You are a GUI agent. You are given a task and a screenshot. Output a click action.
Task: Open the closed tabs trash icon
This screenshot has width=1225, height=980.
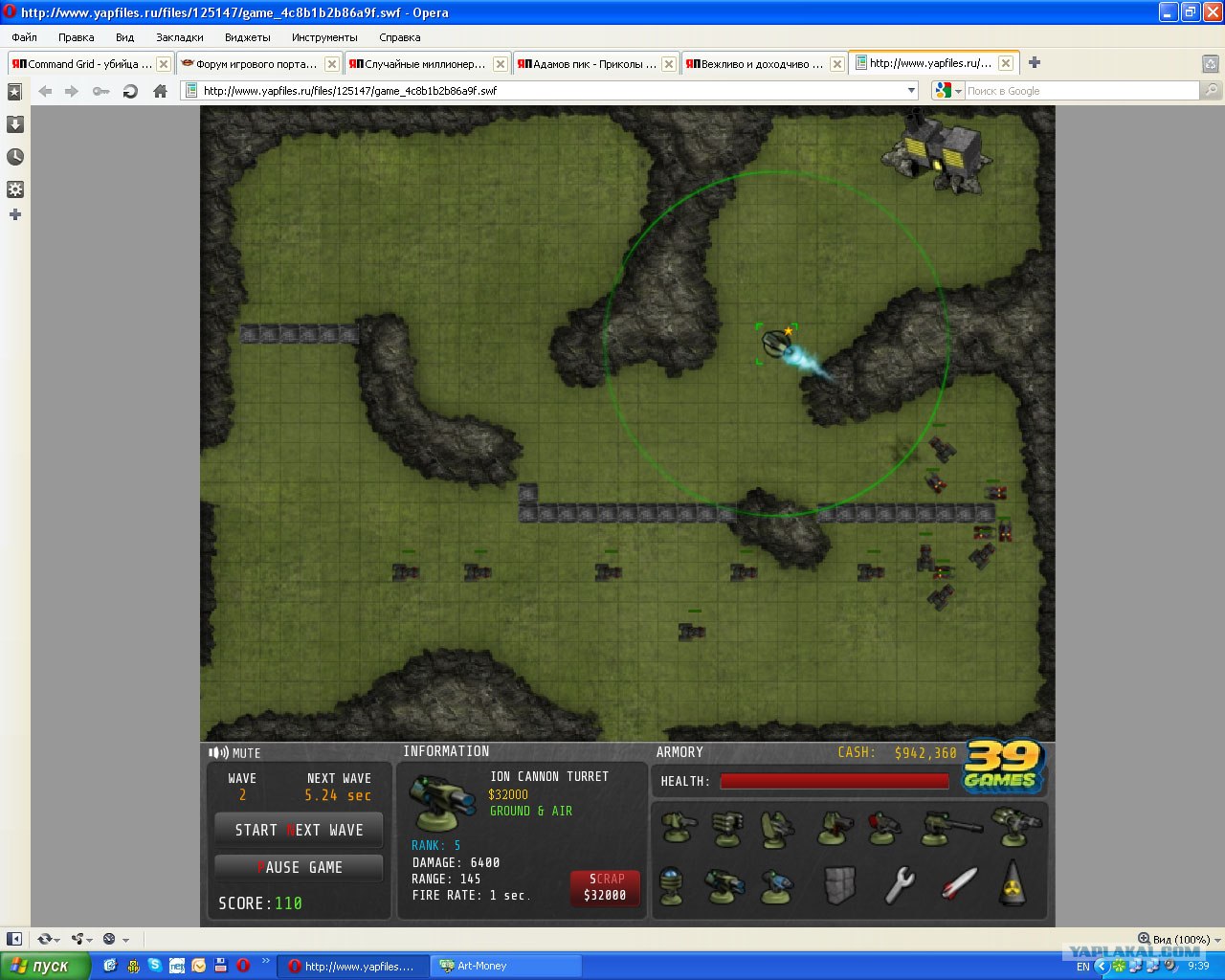(1211, 64)
